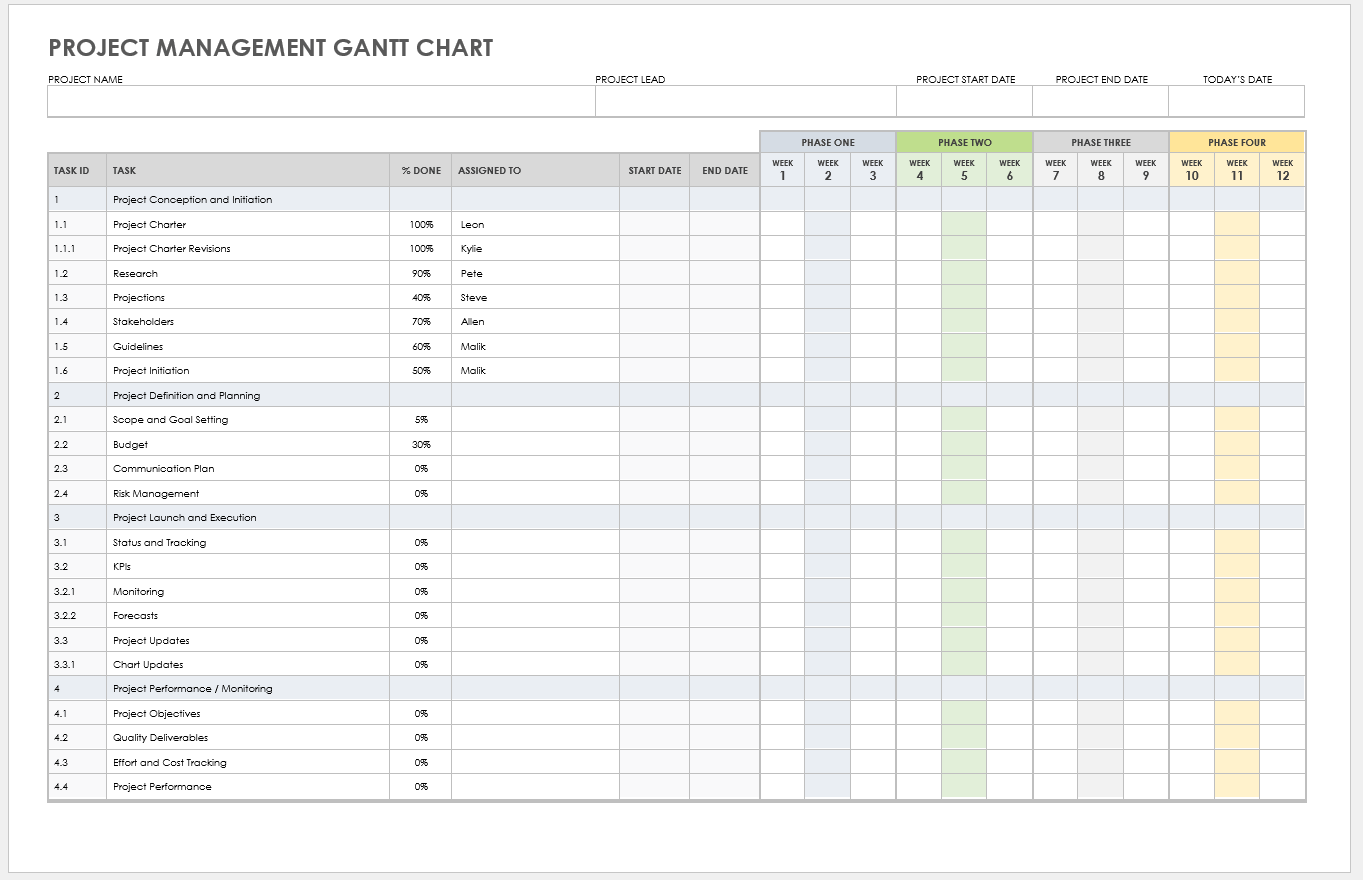Click the TODAY'S DATE input field
Image resolution: width=1363 pixels, height=880 pixels.
click(1237, 101)
